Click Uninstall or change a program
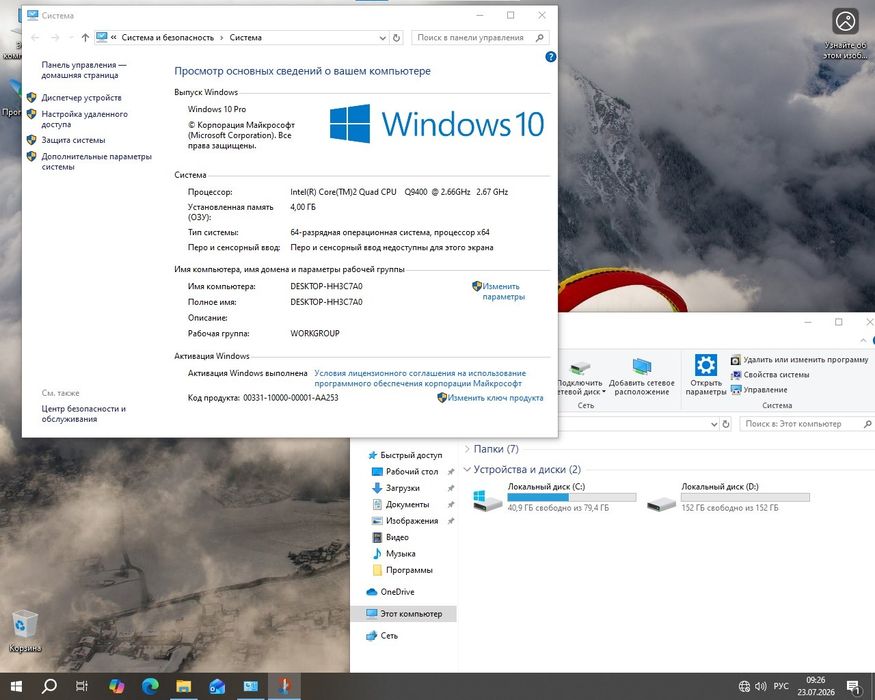The image size is (875, 700). click(805, 360)
